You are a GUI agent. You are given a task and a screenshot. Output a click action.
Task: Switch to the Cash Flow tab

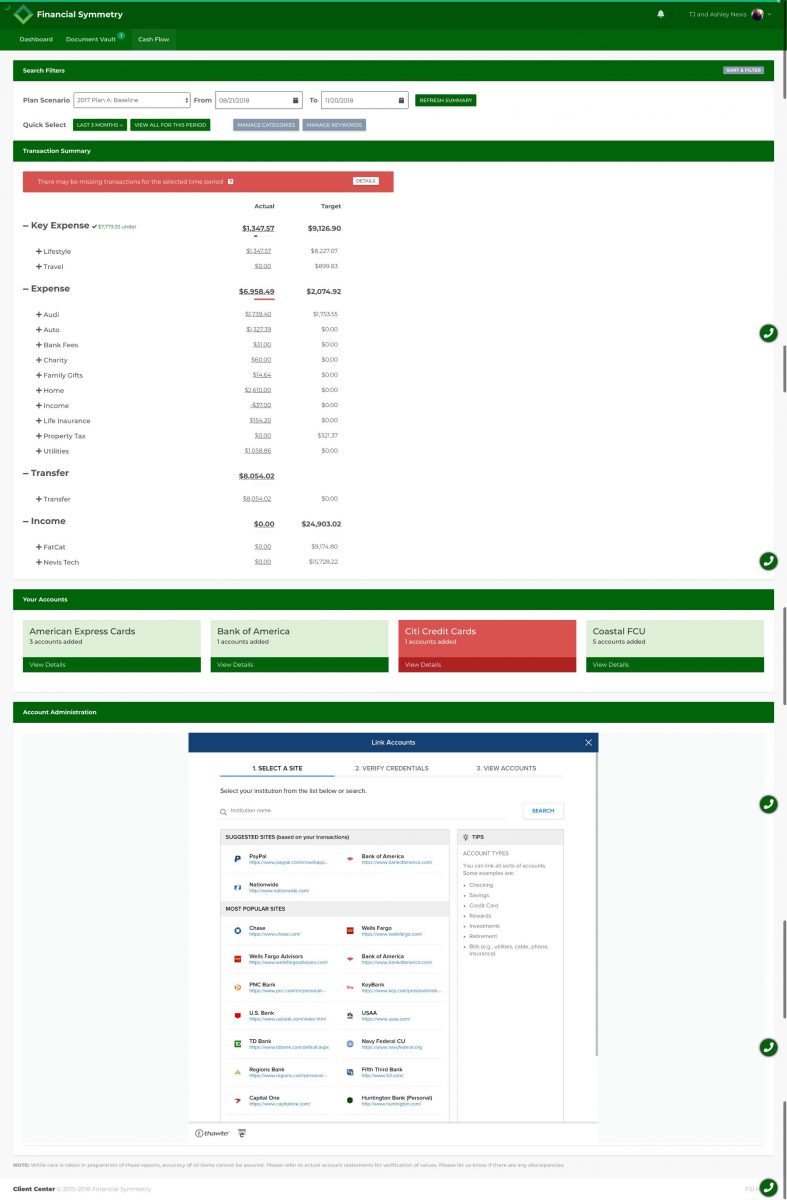153,39
